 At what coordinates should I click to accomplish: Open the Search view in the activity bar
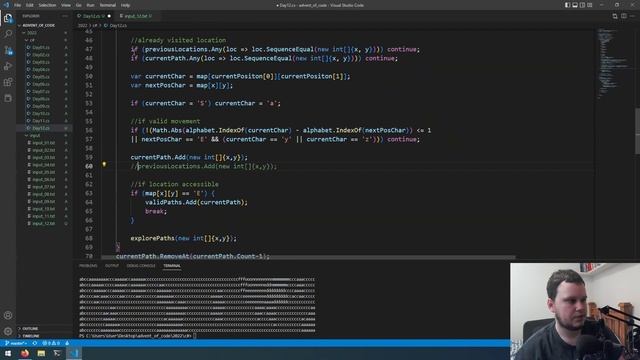(8, 34)
